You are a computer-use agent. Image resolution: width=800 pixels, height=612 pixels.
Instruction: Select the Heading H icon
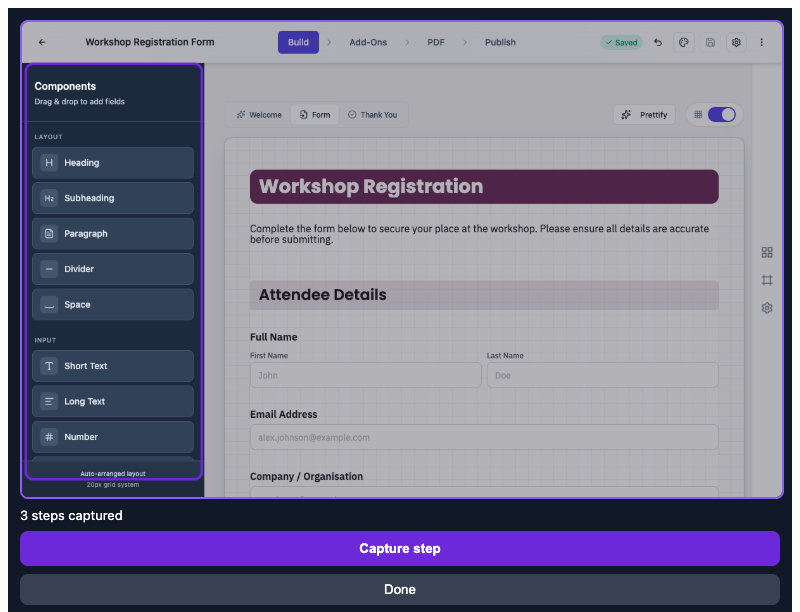coord(49,163)
